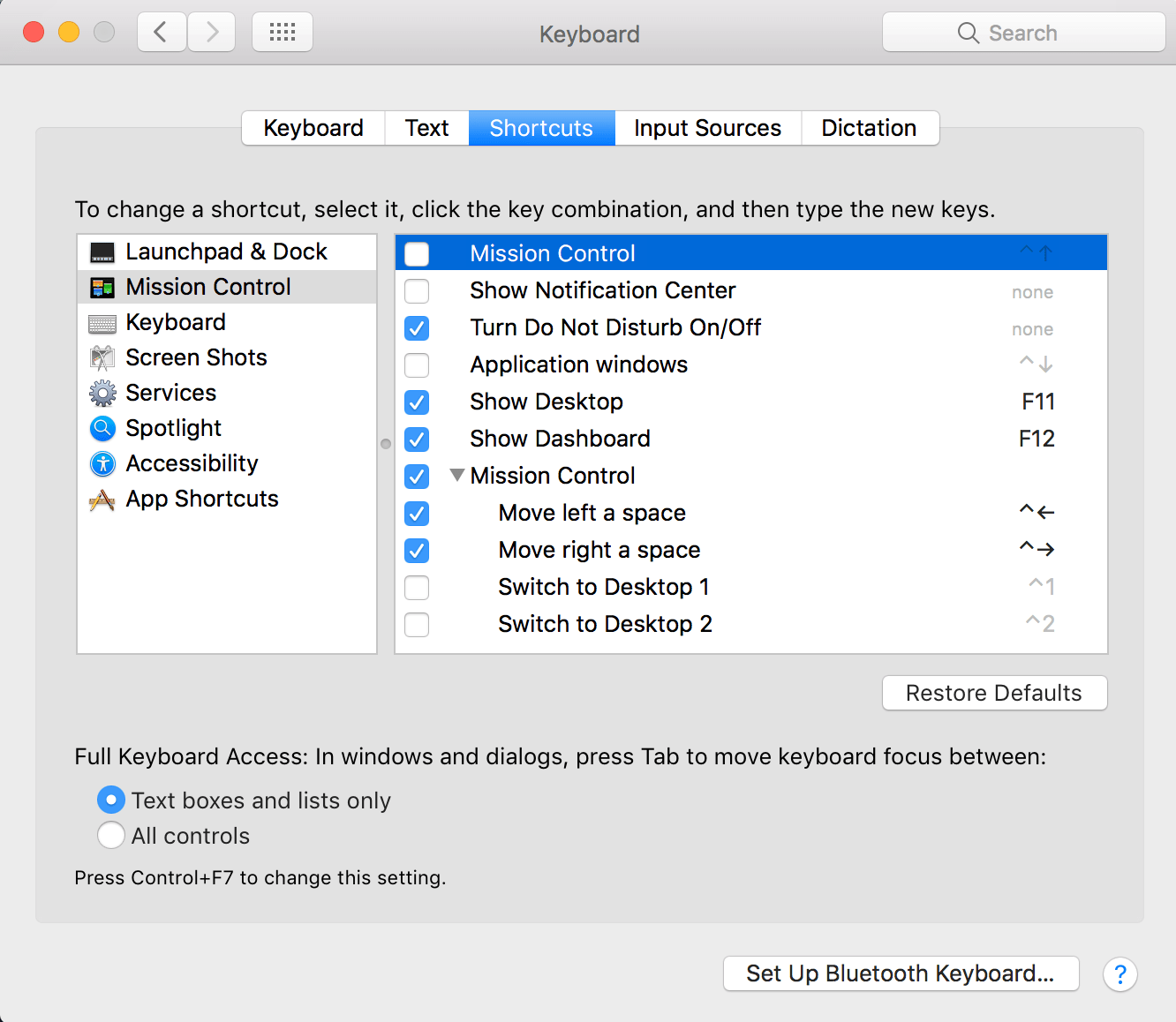Click the Restore Defaults button
Viewport: 1176px width, 1022px height.
point(994,693)
